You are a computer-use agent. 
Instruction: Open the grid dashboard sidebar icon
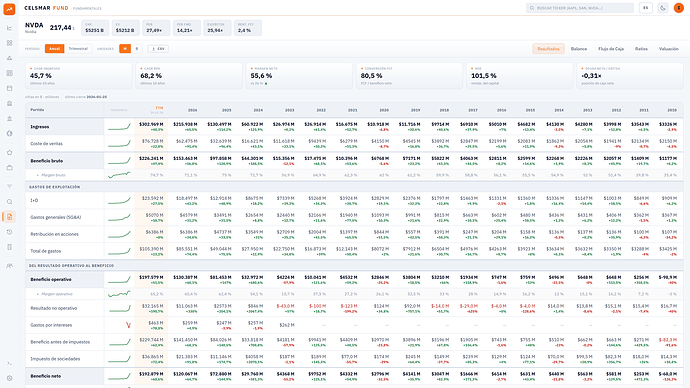pyautogui.click(x=9, y=43)
